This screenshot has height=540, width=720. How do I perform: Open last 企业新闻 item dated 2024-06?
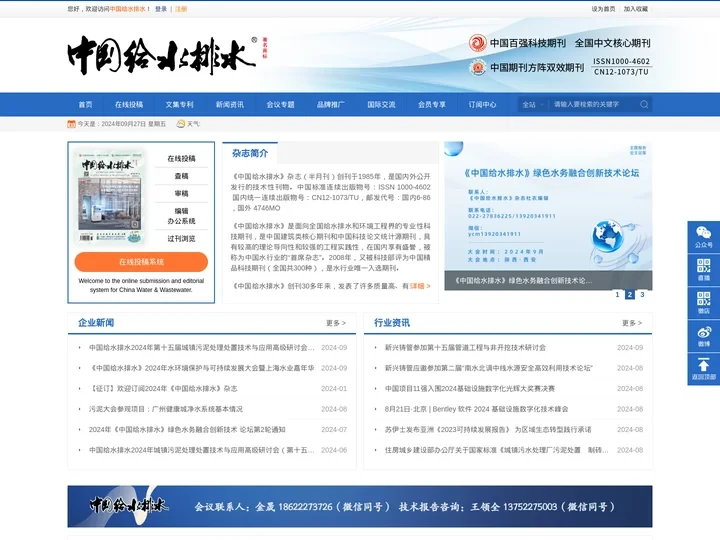(202, 450)
